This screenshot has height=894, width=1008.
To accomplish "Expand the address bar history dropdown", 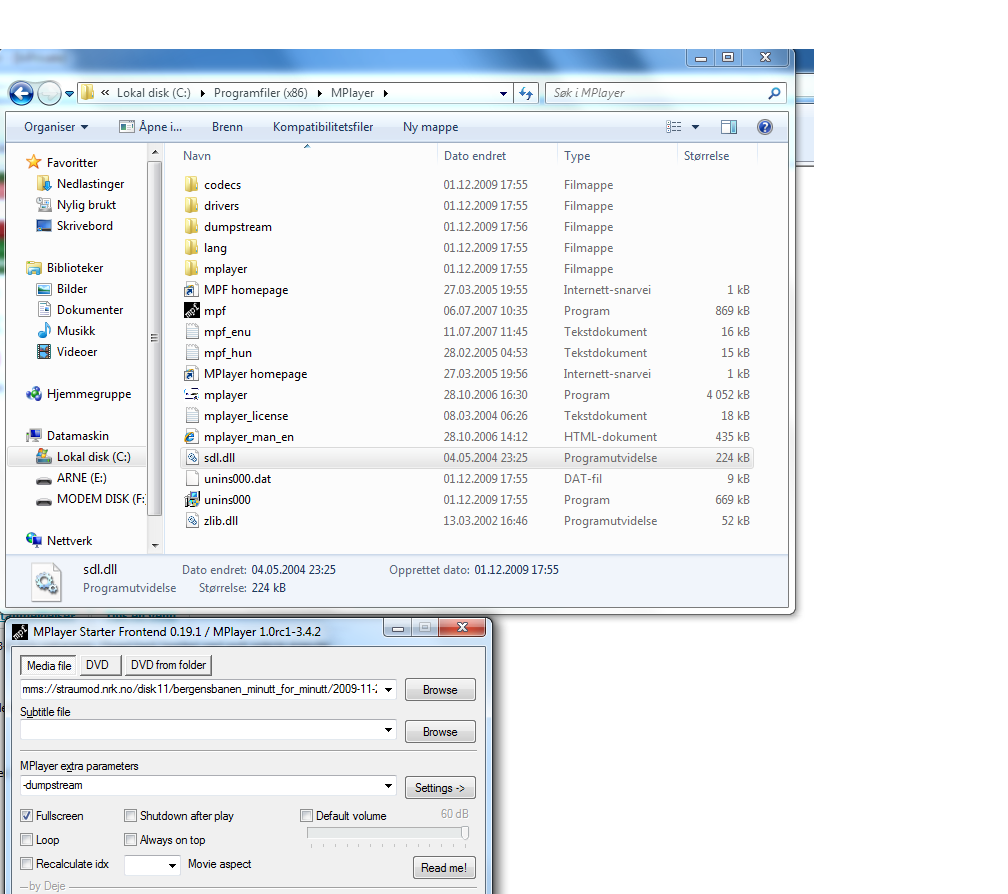I will (503, 94).
